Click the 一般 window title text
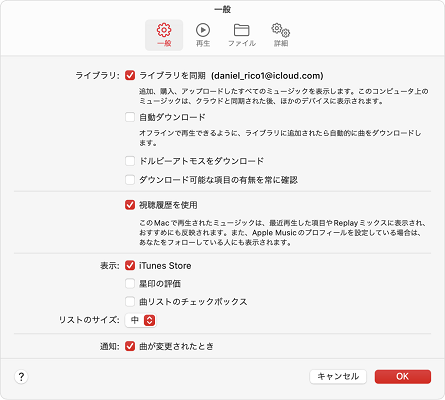Image resolution: width=445 pixels, height=400 pixels. click(222, 9)
